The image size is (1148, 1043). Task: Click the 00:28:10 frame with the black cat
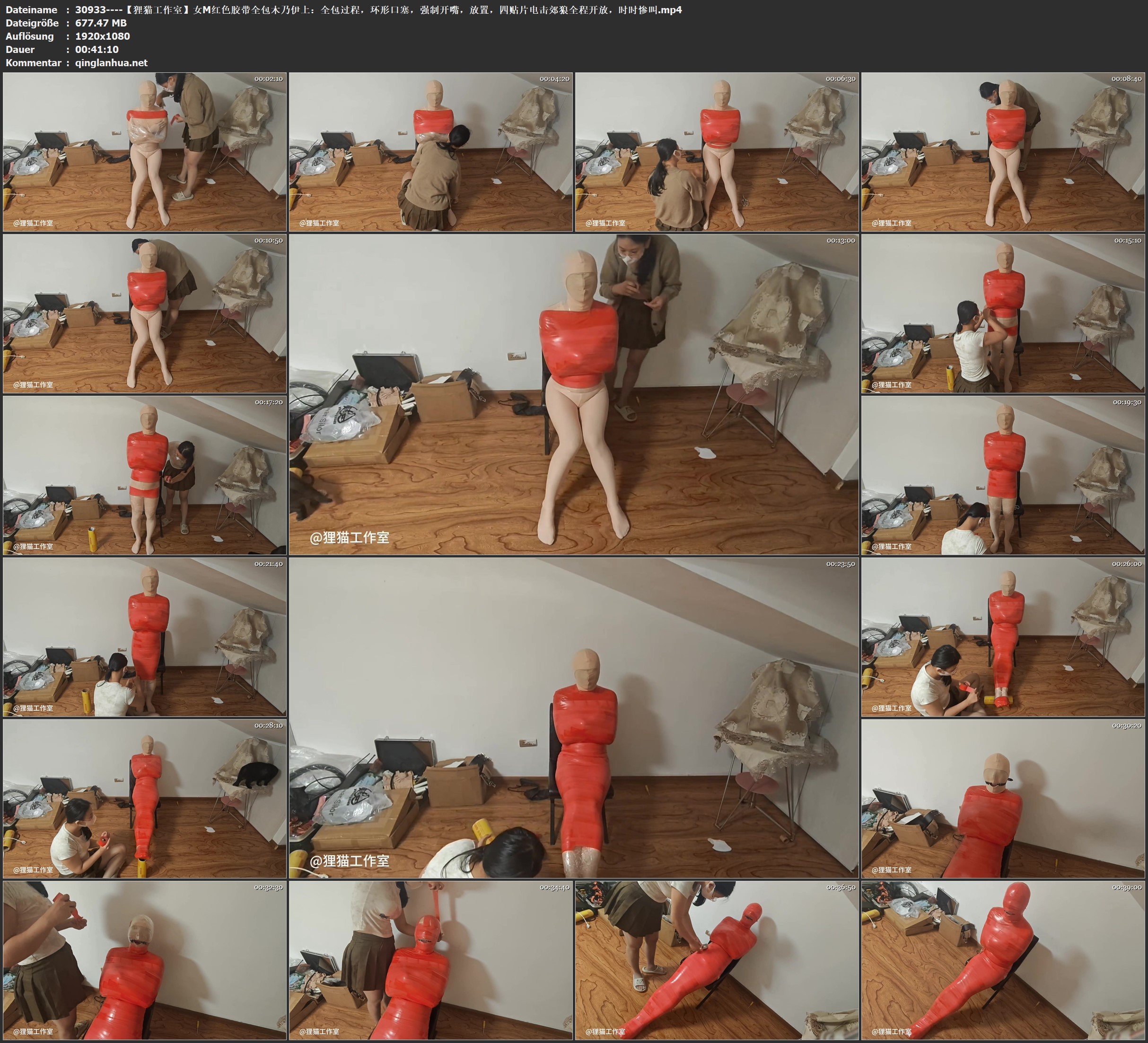145,798
